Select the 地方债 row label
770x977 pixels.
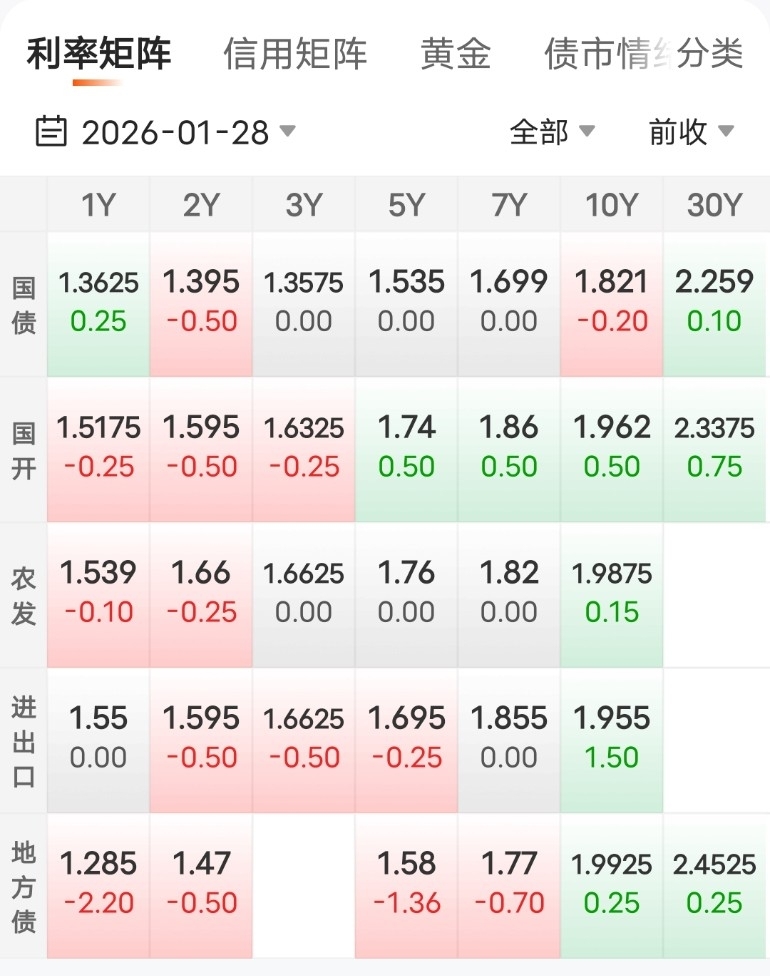[23, 885]
